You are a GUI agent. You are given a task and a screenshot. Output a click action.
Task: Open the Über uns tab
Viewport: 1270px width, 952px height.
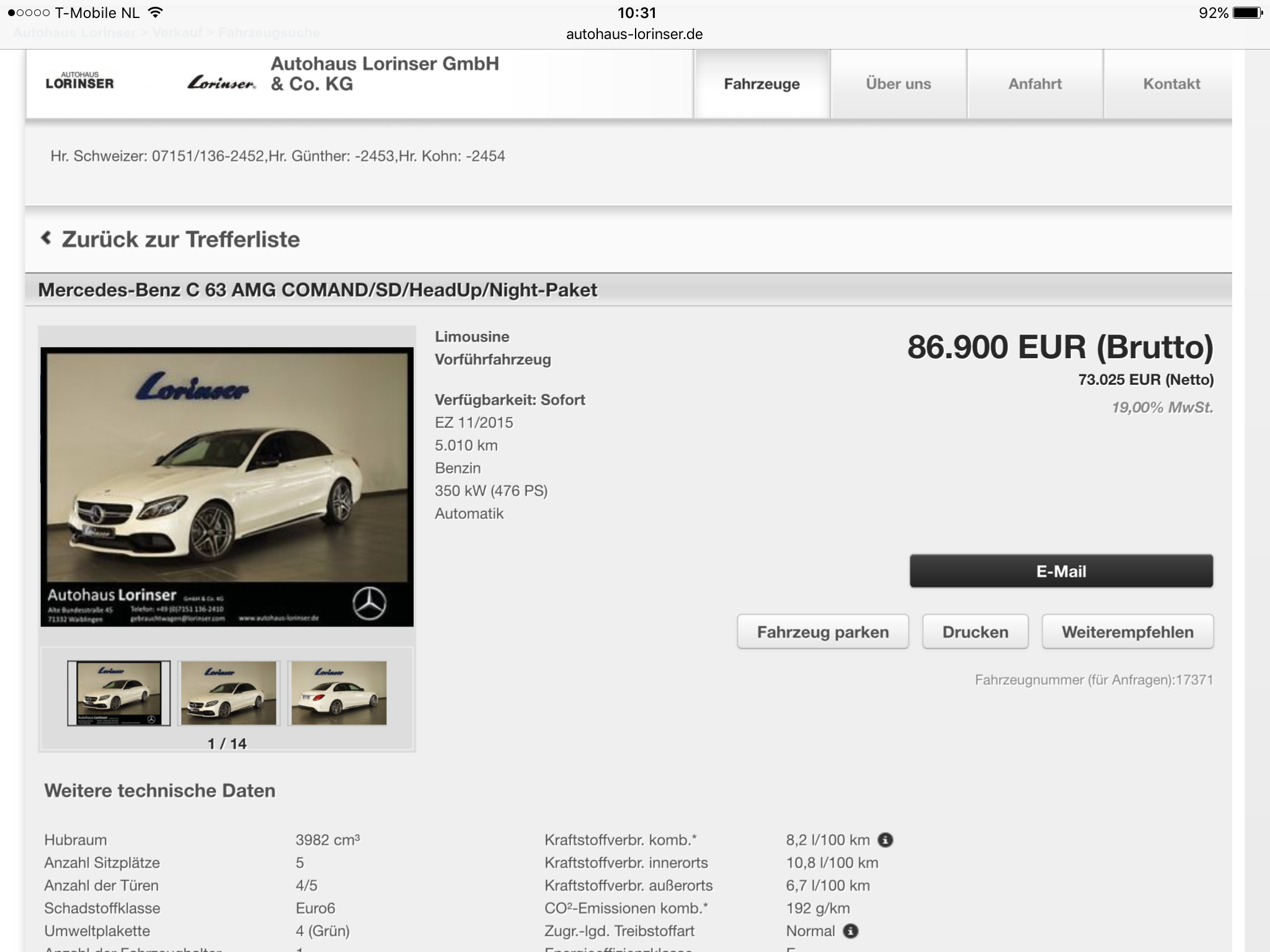click(899, 84)
